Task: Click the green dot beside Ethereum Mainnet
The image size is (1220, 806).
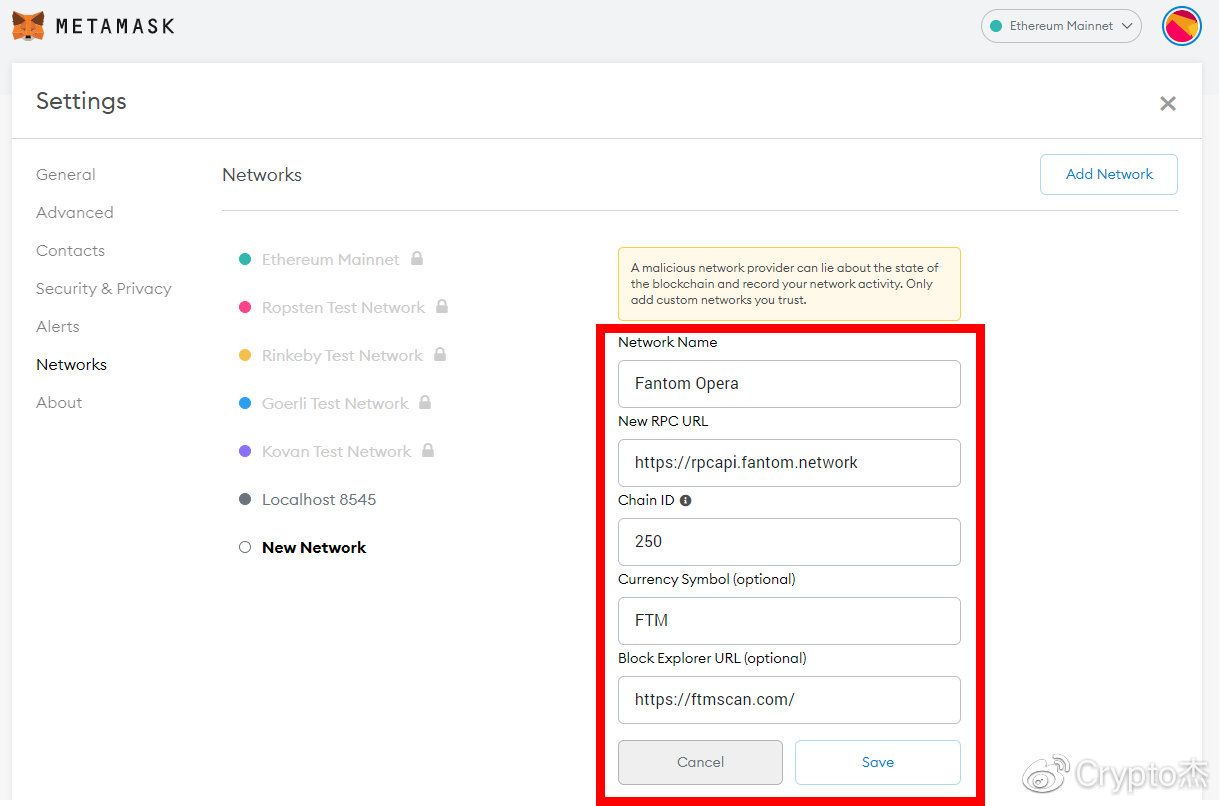Action: [245, 259]
